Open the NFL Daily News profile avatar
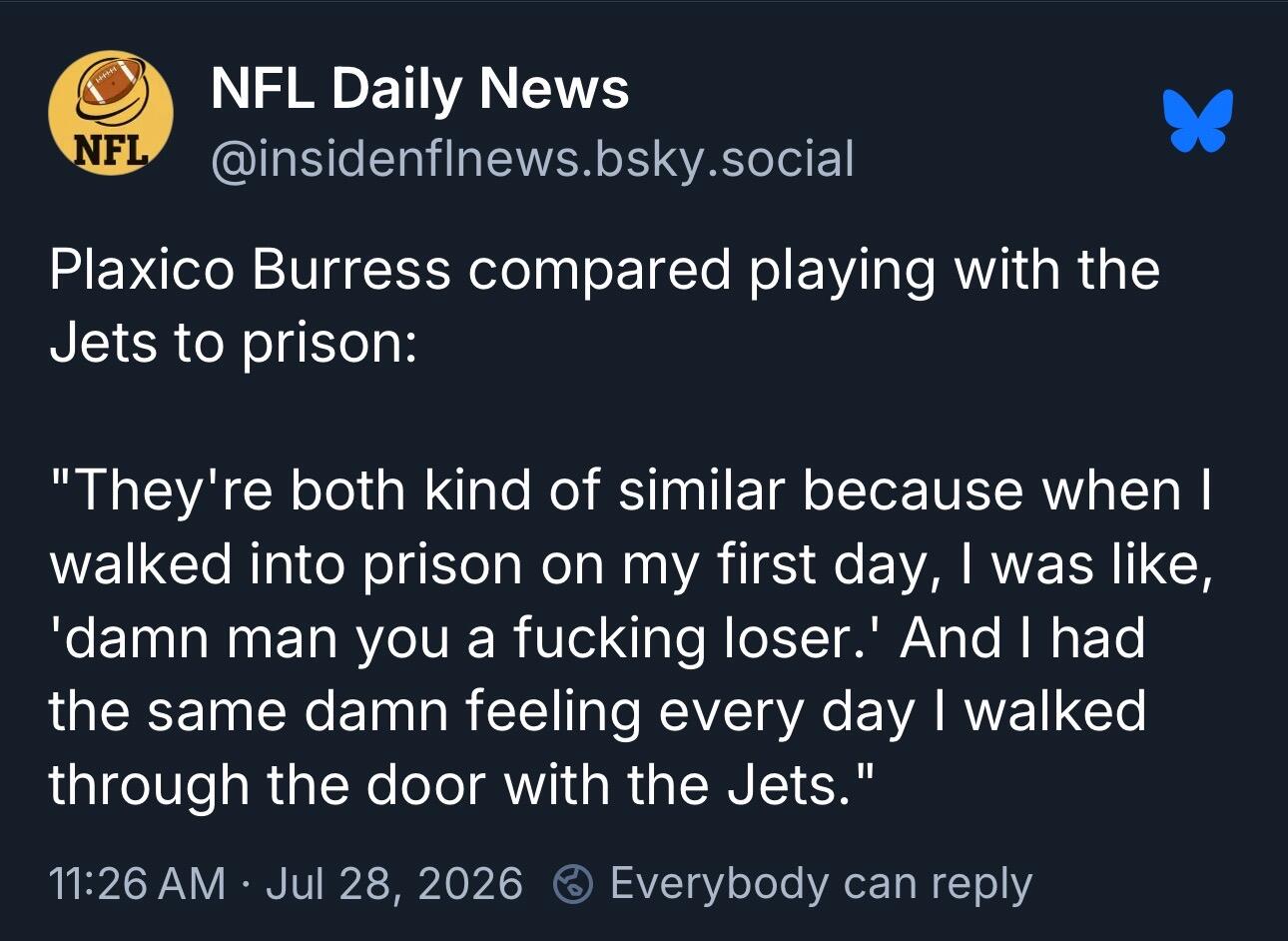The height and width of the screenshot is (941, 1288). (111, 114)
